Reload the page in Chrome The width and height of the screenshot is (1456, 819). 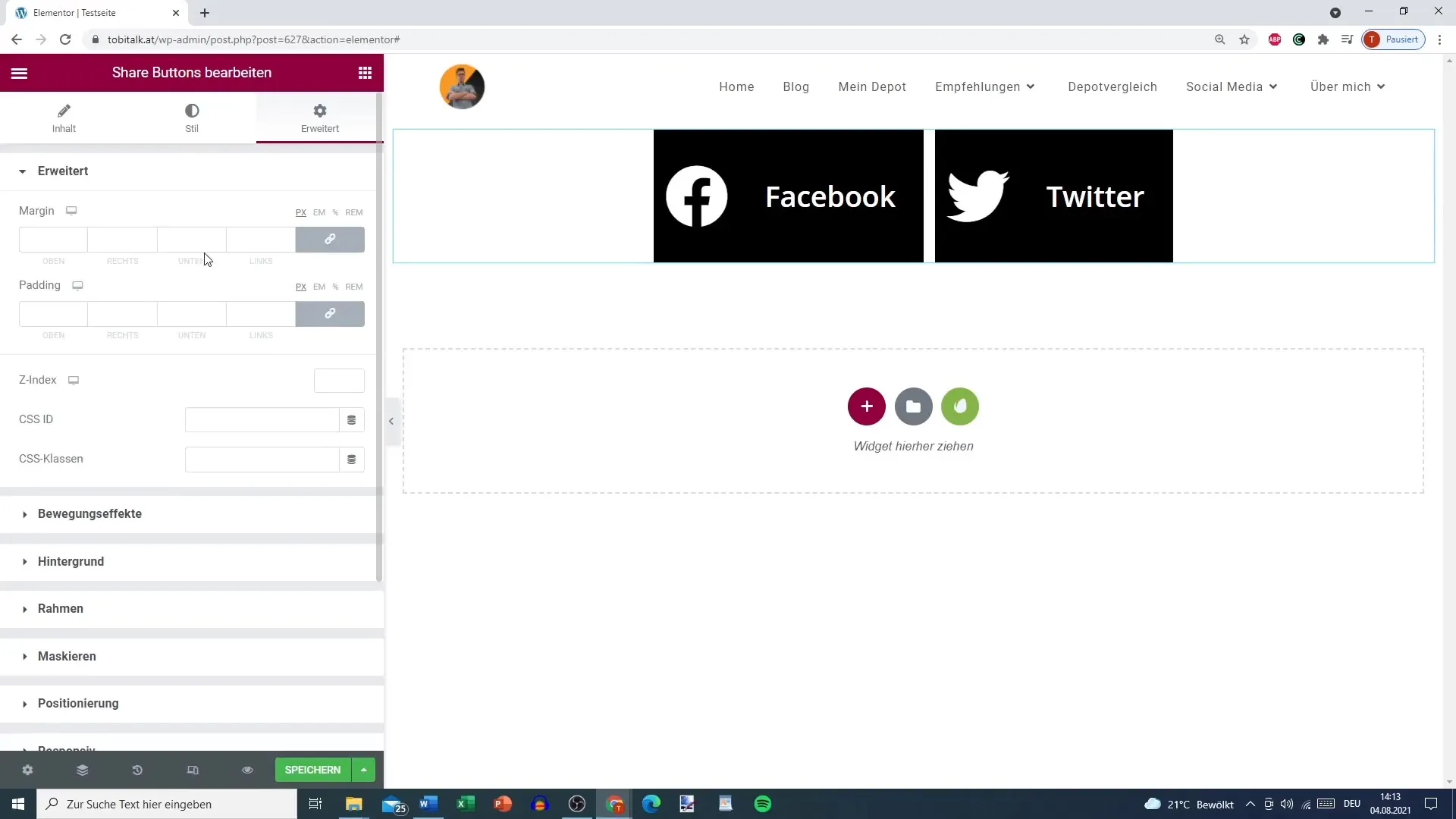(x=65, y=39)
